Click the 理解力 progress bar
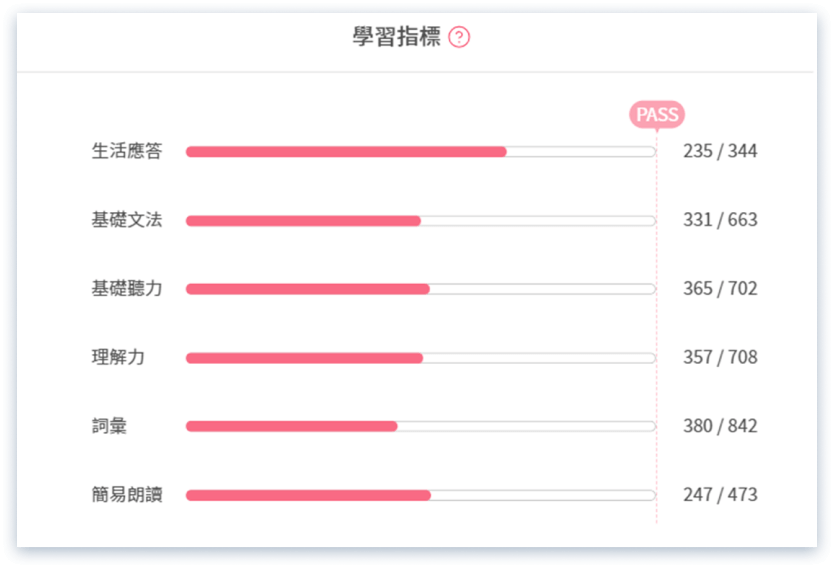The height and width of the screenshot is (569, 834). pos(420,358)
